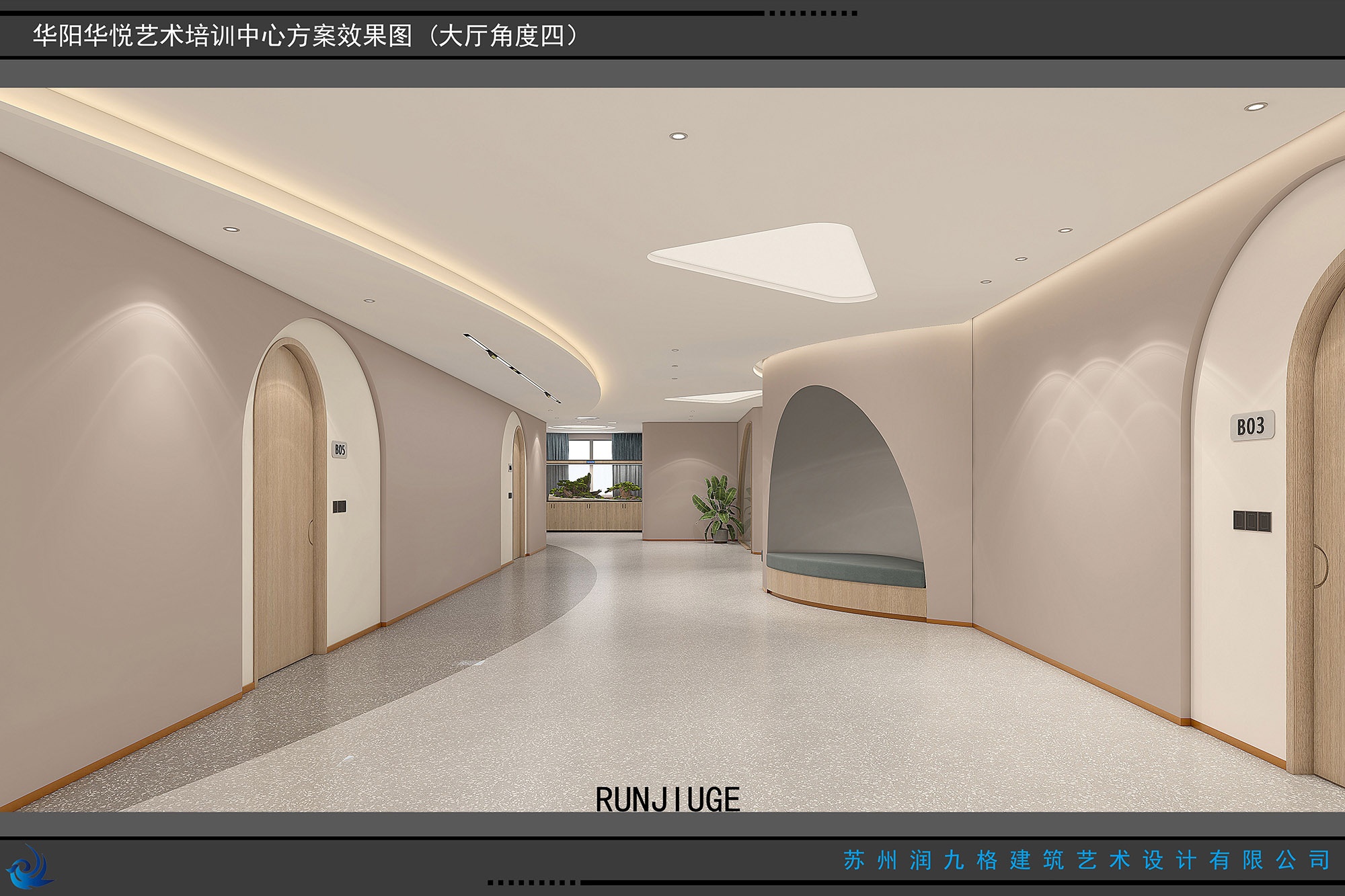This screenshot has width=1345, height=896.
Task: Click the semicircular handle on the B05 door
Action: (x=311, y=531)
